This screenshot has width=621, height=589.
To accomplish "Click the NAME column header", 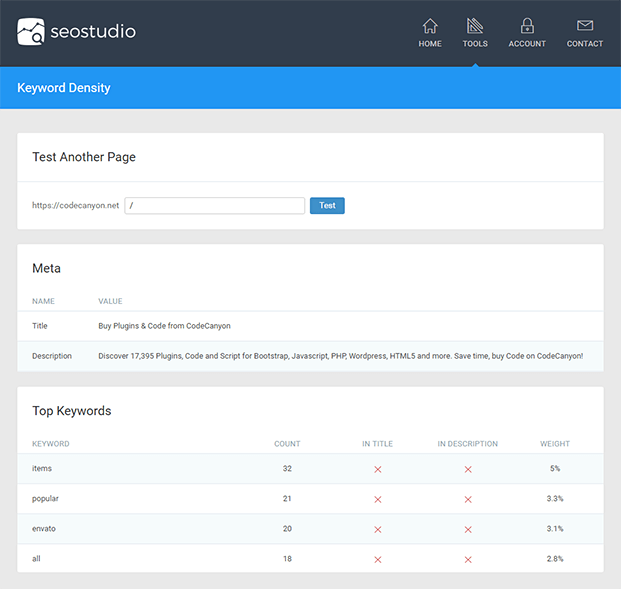I will pyautogui.click(x=43, y=301).
